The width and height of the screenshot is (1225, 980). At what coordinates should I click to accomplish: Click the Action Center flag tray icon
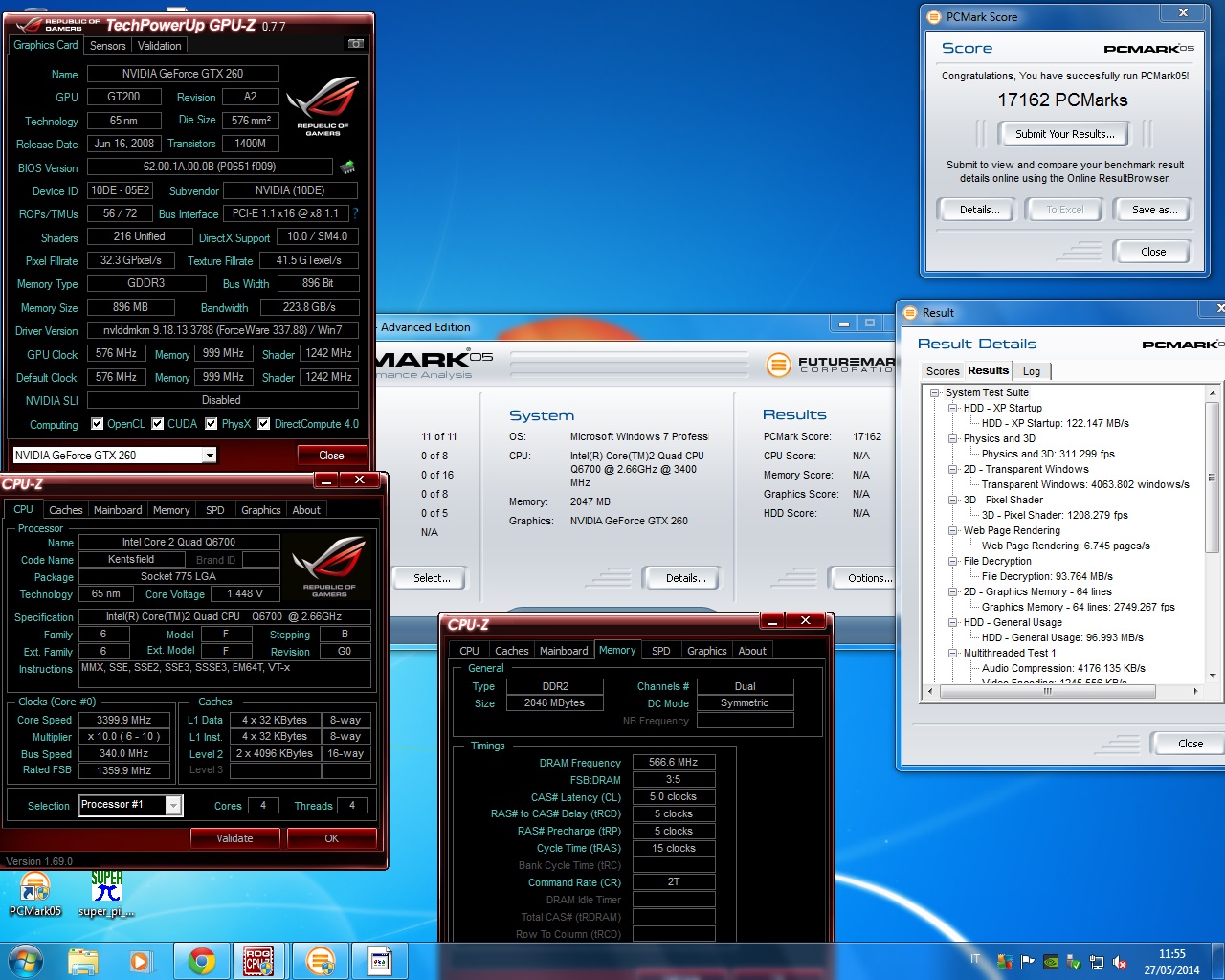coord(1027,962)
